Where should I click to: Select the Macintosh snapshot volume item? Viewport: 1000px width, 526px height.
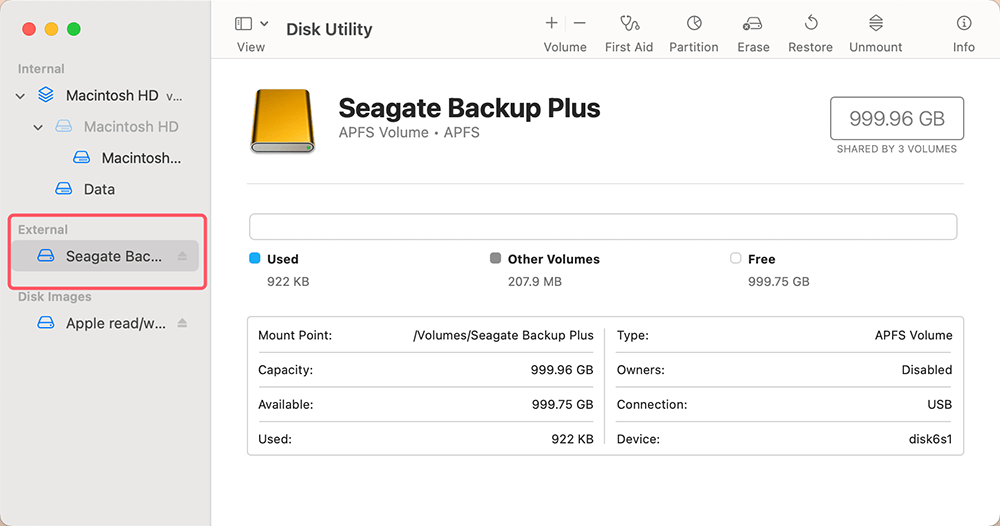click(140, 158)
